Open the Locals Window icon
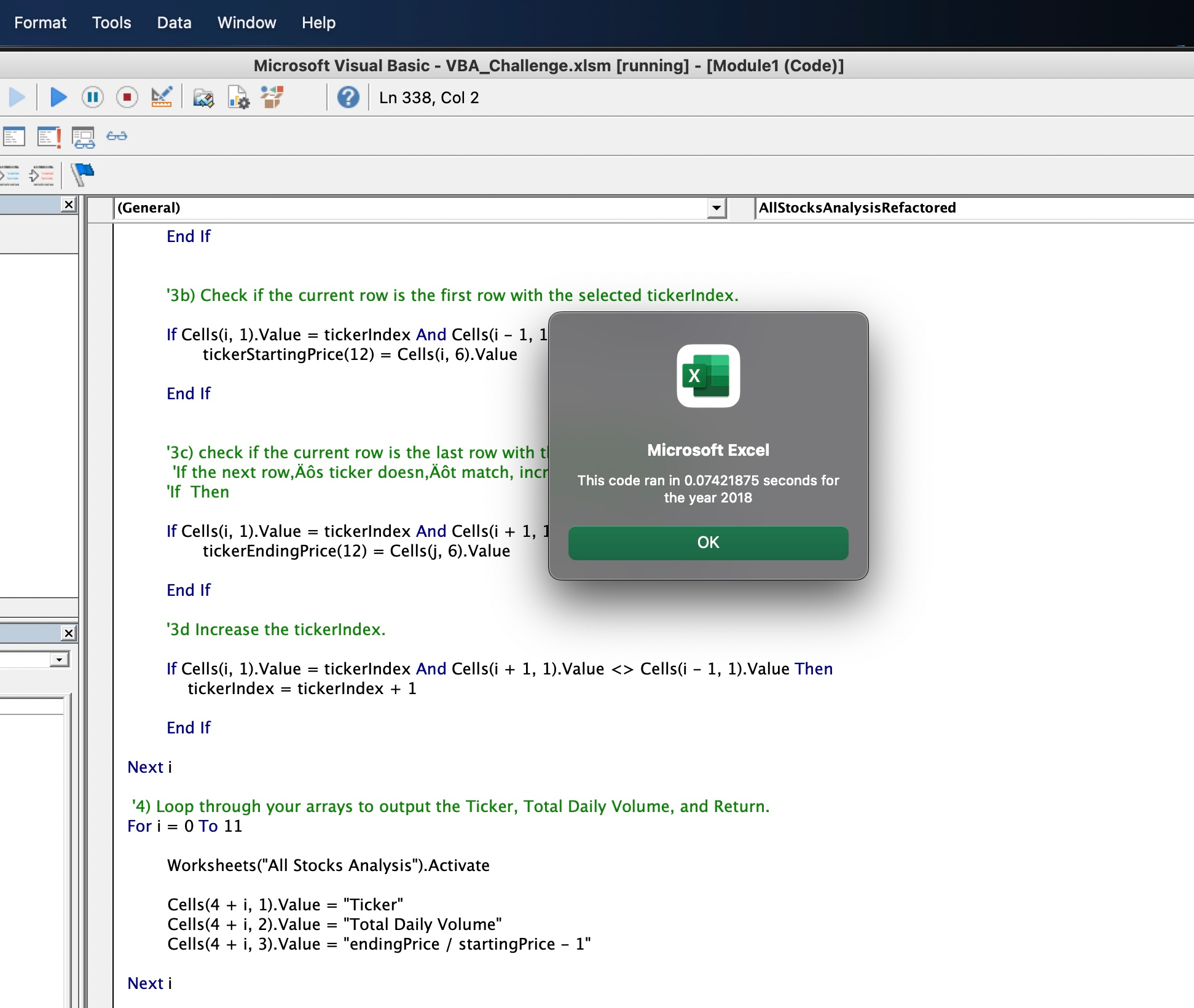The width and height of the screenshot is (1194, 1008). pyautogui.click(x=14, y=136)
